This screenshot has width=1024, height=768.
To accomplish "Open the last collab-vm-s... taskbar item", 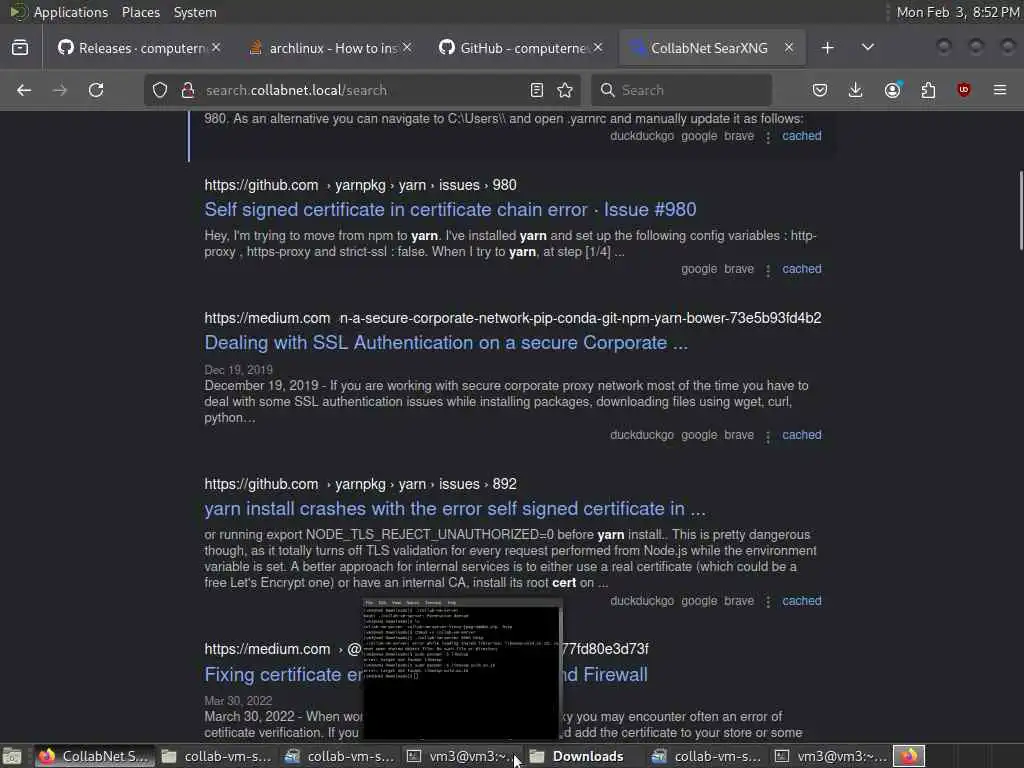I will (706, 756).
